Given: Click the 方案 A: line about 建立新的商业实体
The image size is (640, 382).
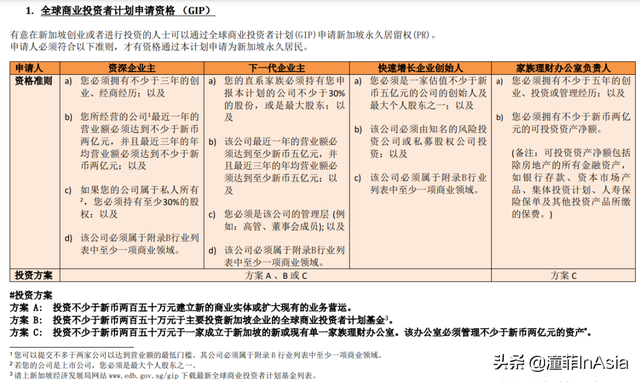Looking at the screenshot, I should pos(181,308).
